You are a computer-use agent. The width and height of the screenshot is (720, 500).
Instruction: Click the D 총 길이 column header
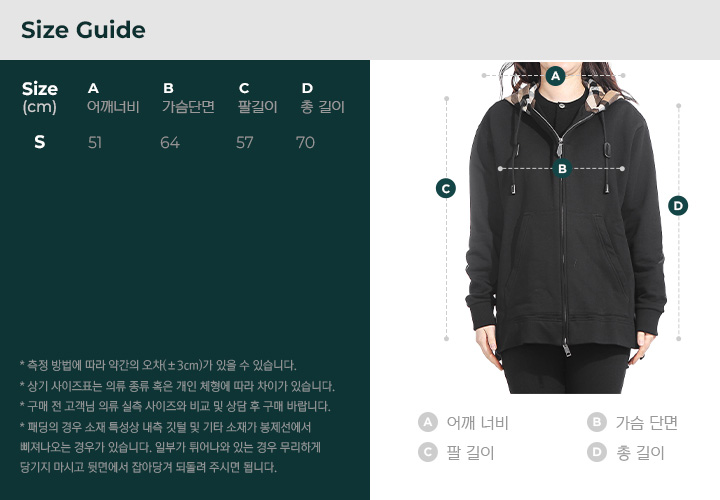click(x=322, y=98)
